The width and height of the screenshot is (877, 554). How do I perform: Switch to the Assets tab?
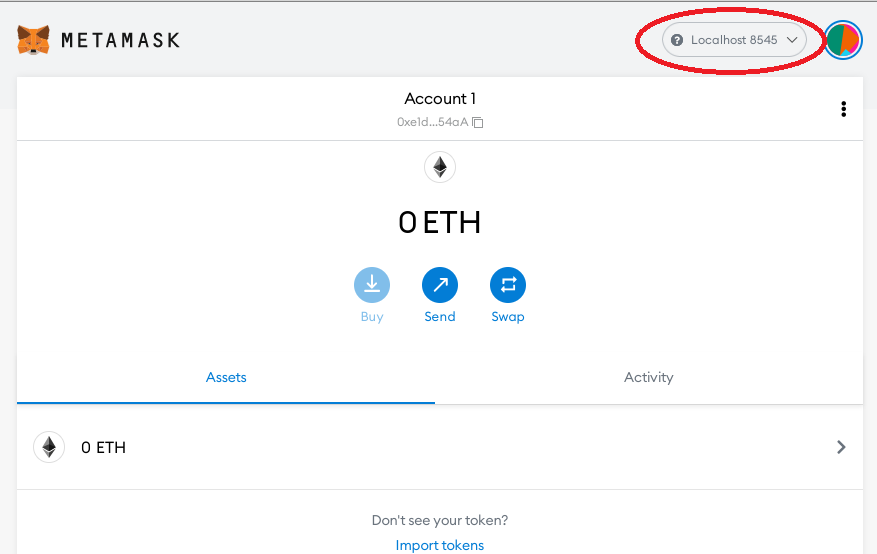pos(226,377)
